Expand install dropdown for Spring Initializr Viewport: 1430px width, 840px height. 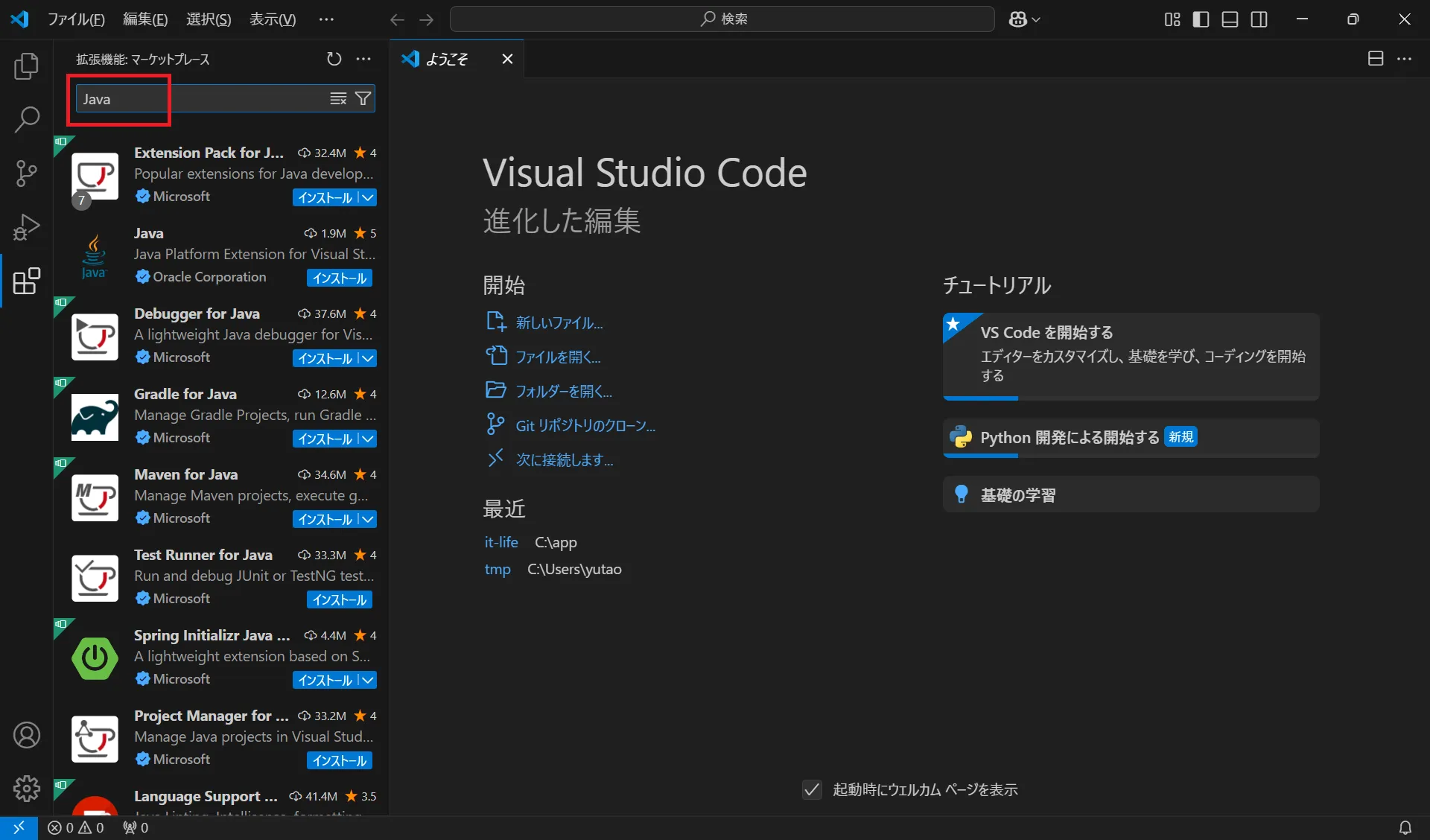click(x=368, y=680)
